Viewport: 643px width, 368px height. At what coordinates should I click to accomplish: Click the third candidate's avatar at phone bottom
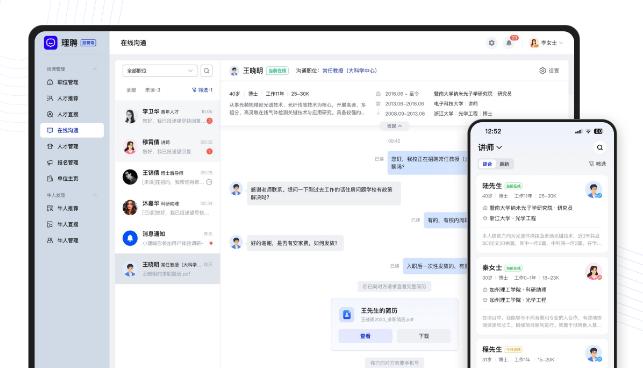point(593,354)
